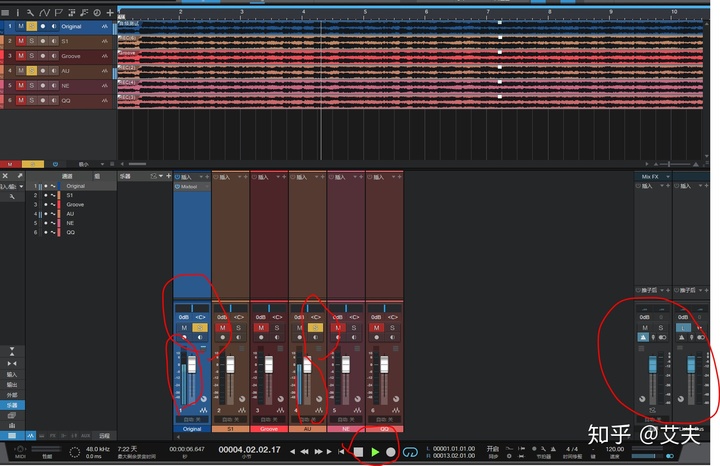Toggle FX channel filter in mixer bottom bar
This screenshot has width=720, height=466.
(x=52, y=435)
